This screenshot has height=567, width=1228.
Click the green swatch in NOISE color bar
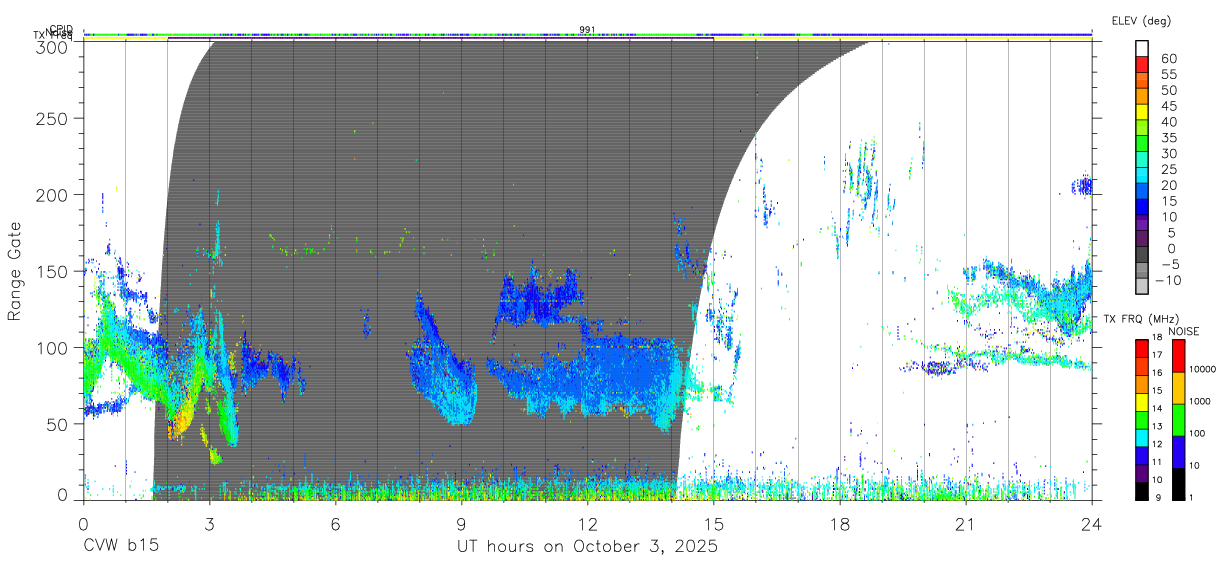1178,418
